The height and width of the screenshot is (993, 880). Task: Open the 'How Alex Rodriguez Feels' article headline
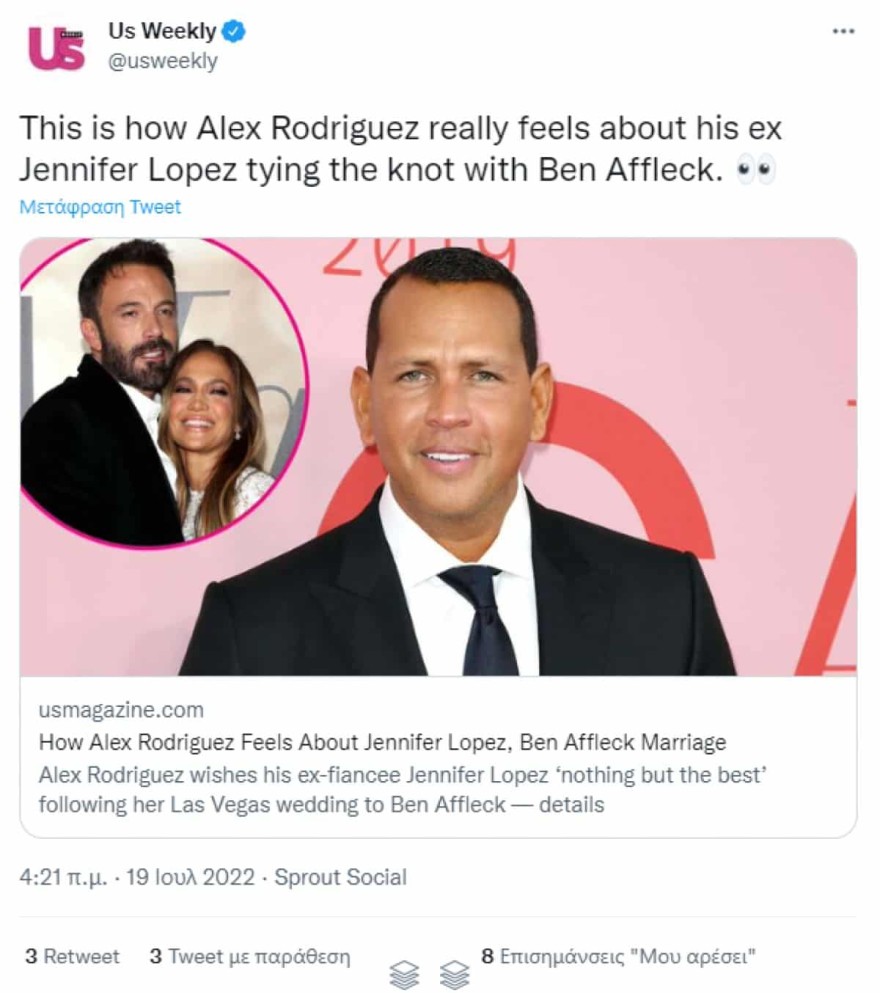click(x=382, y=743)
